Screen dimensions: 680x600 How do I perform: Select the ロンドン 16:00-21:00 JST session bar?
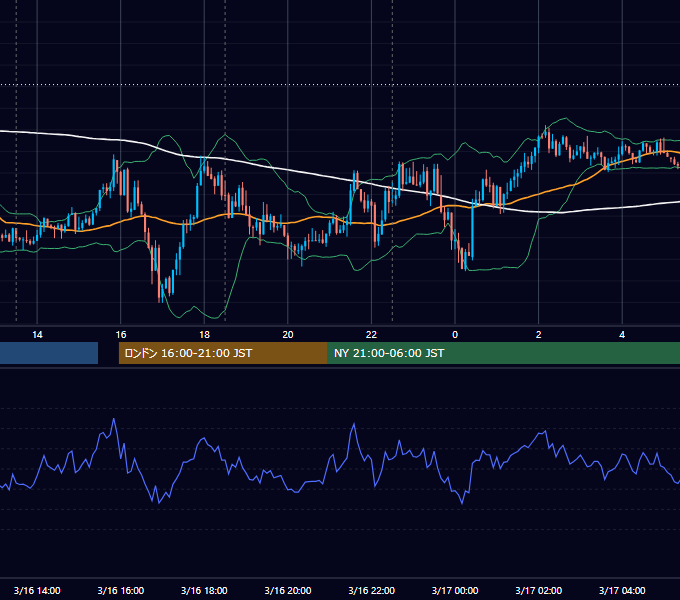tap(223, 353)
